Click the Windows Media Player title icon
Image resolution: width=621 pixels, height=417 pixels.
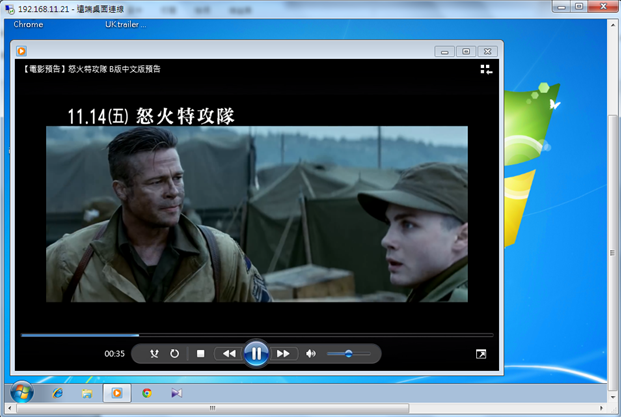21,51
